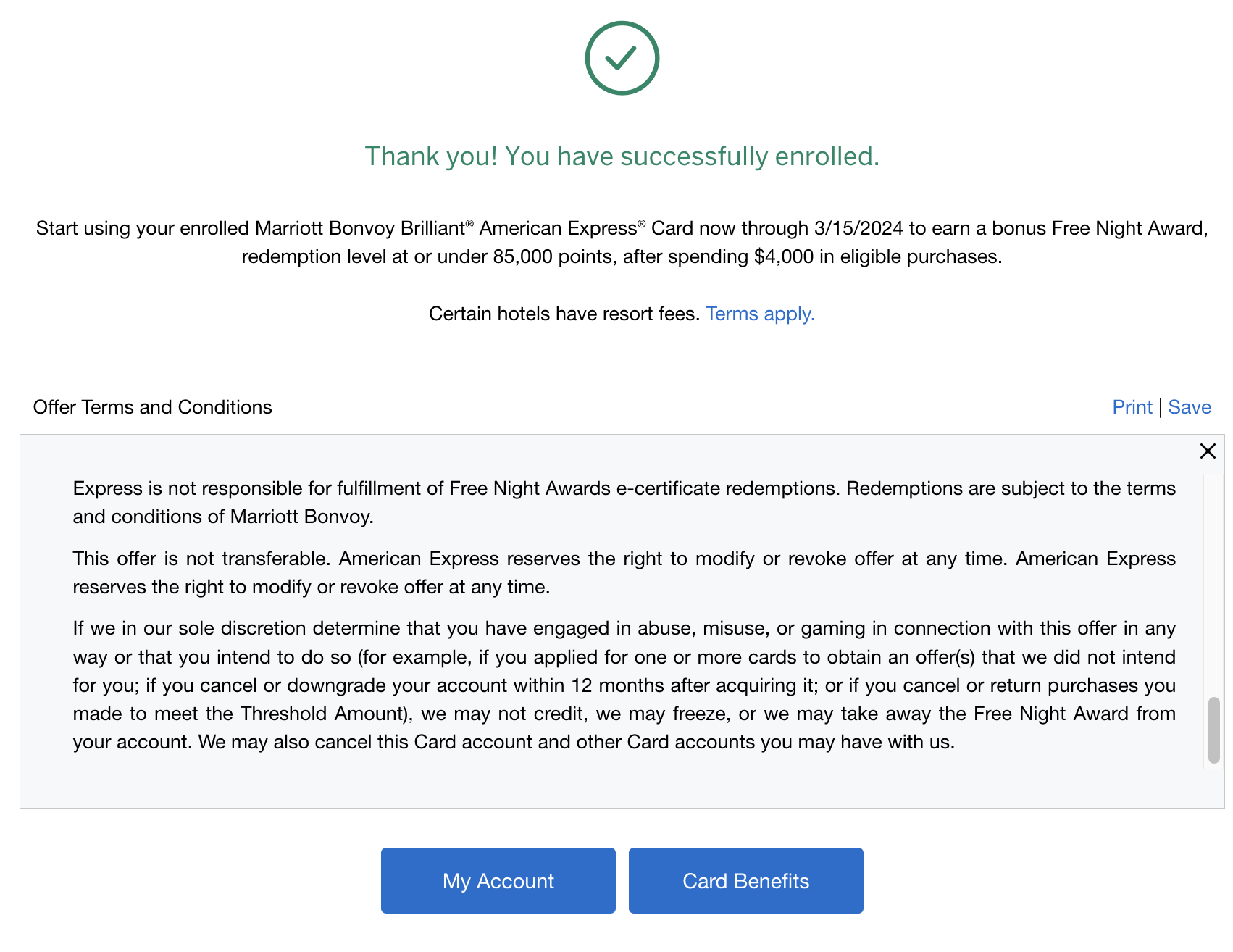The image size is (1233, 952).
Task: Click the 3/15/2024 offer end date
Action: [x=858, y=228]
